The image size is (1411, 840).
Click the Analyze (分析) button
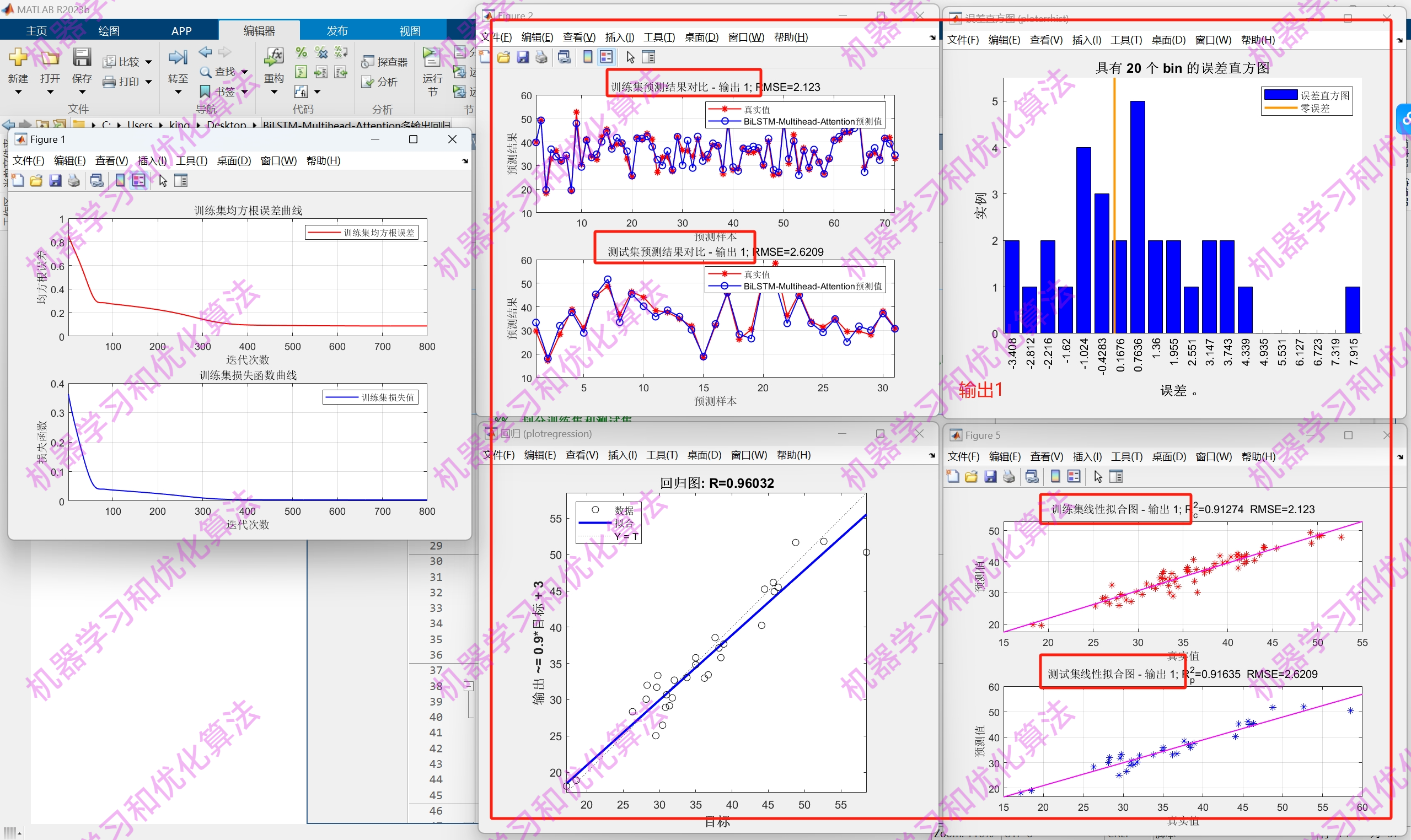[380, 82]
